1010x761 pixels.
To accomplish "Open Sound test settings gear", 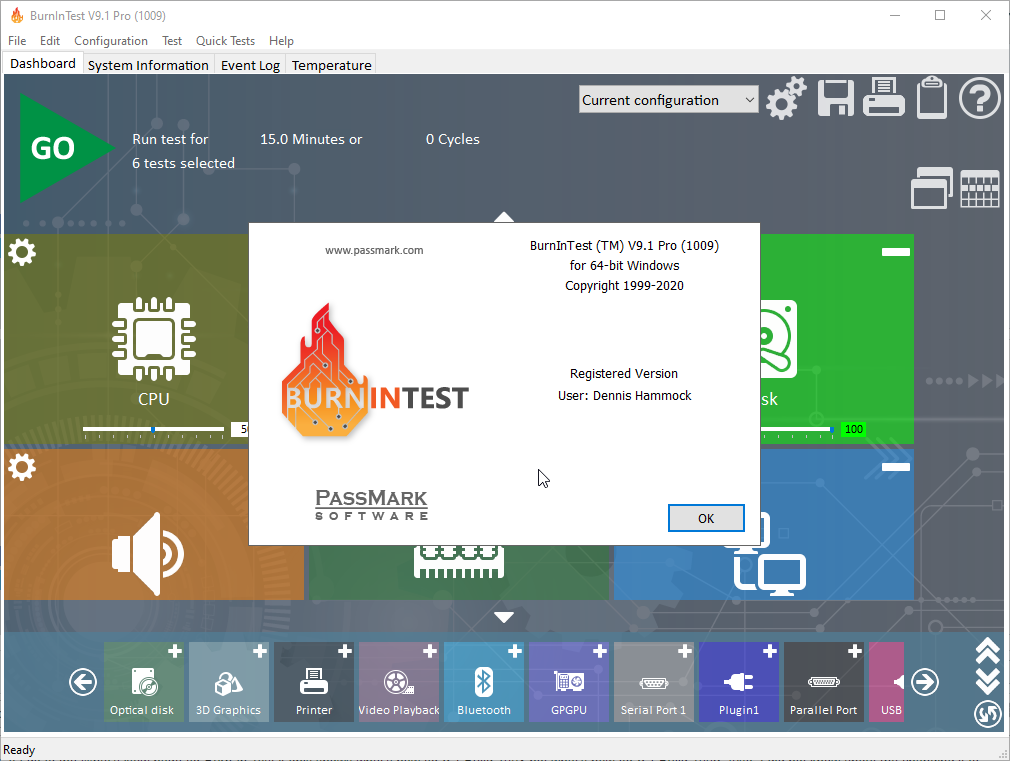I will tap(22, 467).
